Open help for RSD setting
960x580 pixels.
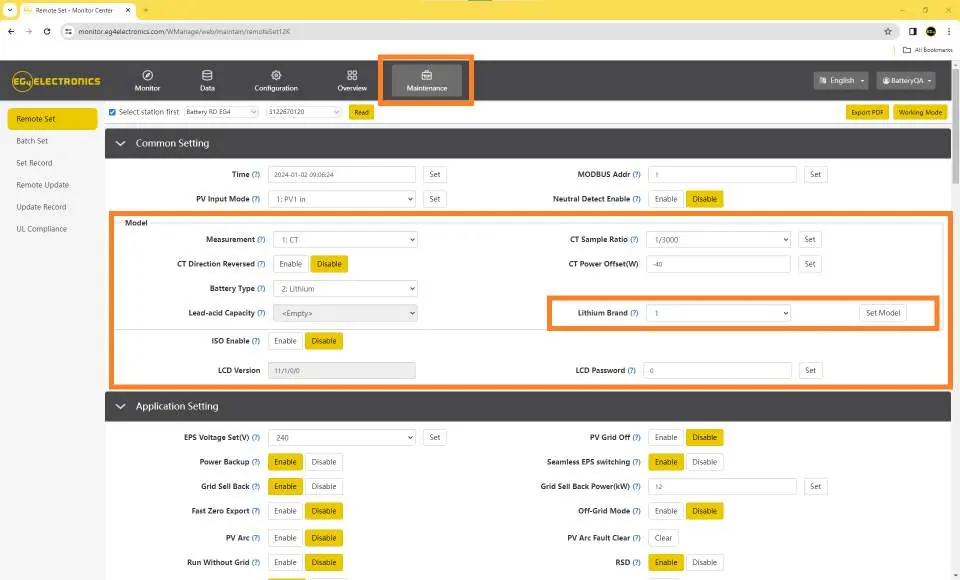(637, 562)
